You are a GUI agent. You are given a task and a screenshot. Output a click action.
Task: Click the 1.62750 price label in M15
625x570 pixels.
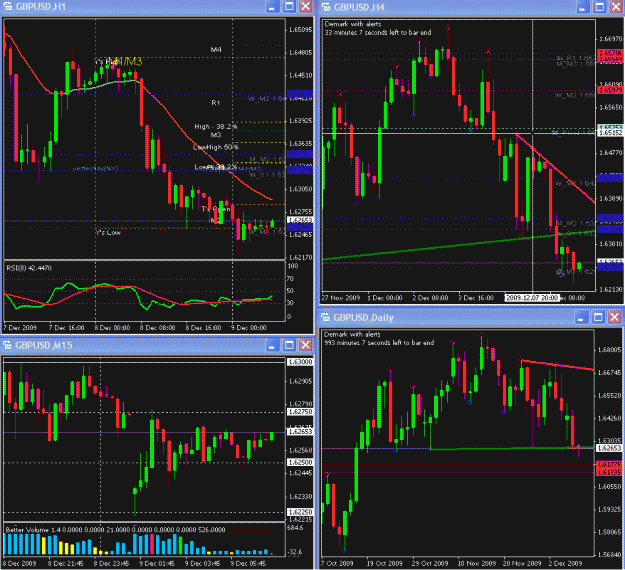pos(300,412)
